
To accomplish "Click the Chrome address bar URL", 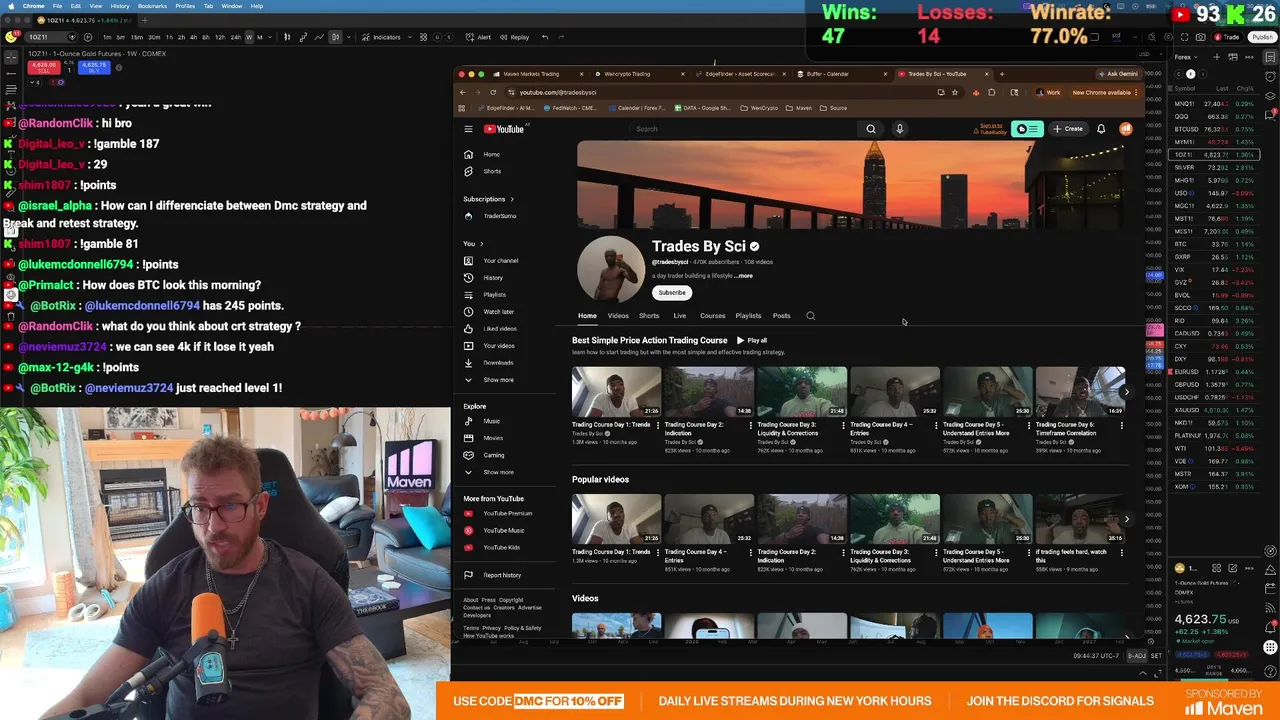I will [557, 92].
